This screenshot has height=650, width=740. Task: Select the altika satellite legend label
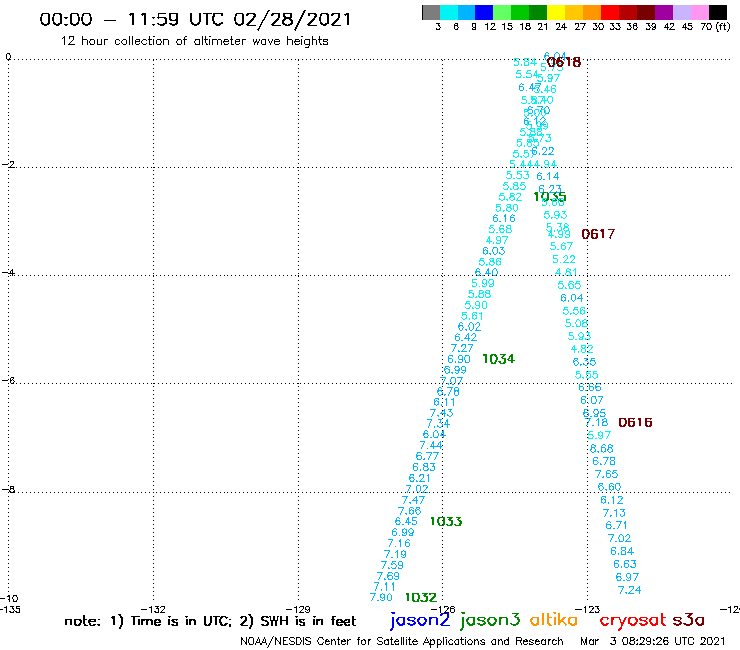click(554, 619)
